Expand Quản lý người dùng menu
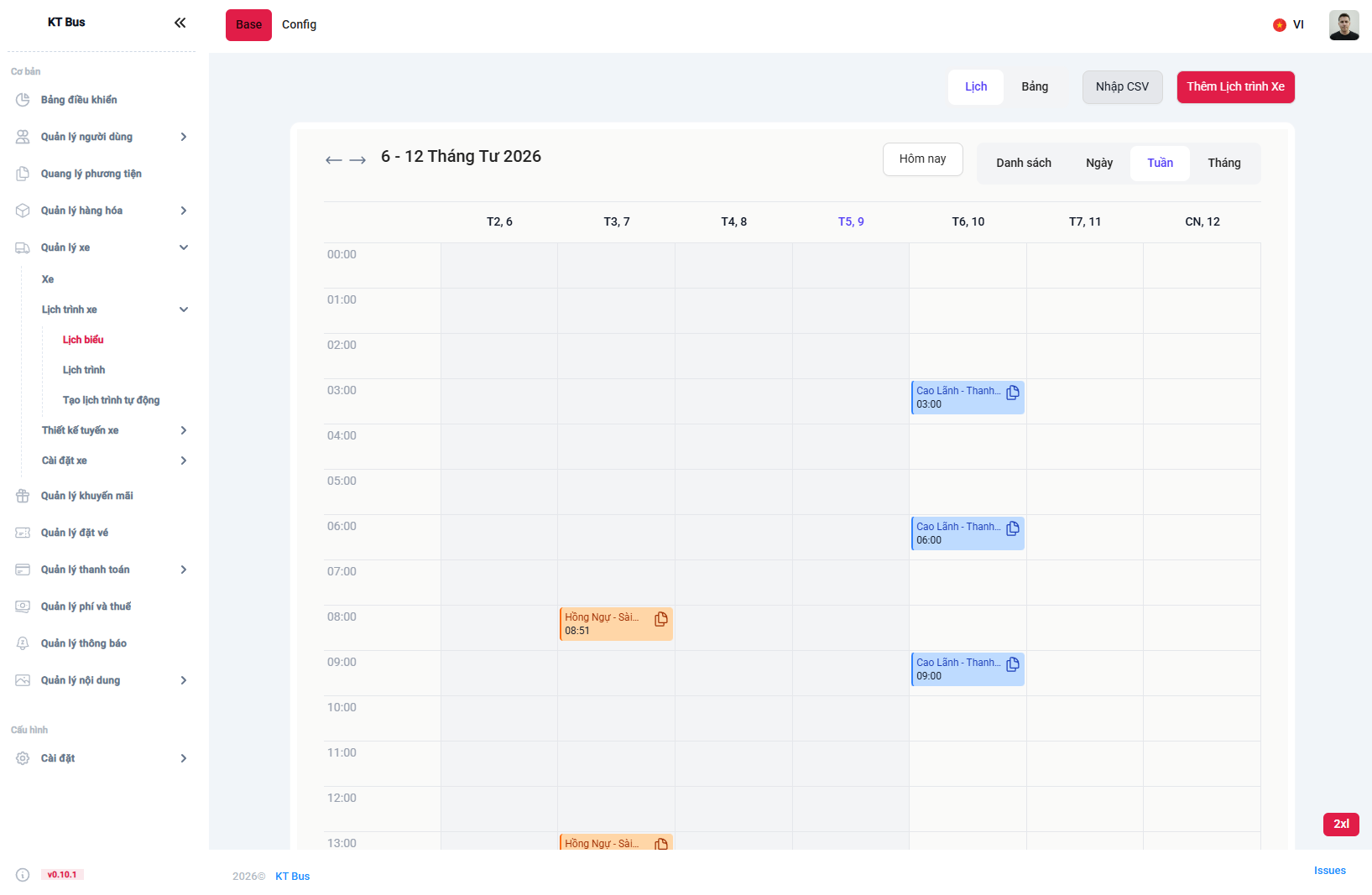Screen dimensions: 1372x895 coord(184,137)
